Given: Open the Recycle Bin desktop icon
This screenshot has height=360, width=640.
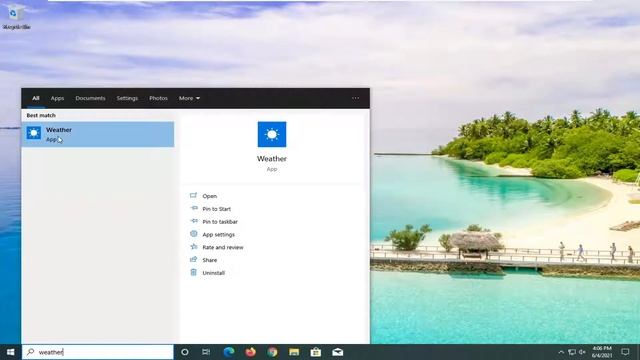Looking at the screenshot, I should coord(16,17).
